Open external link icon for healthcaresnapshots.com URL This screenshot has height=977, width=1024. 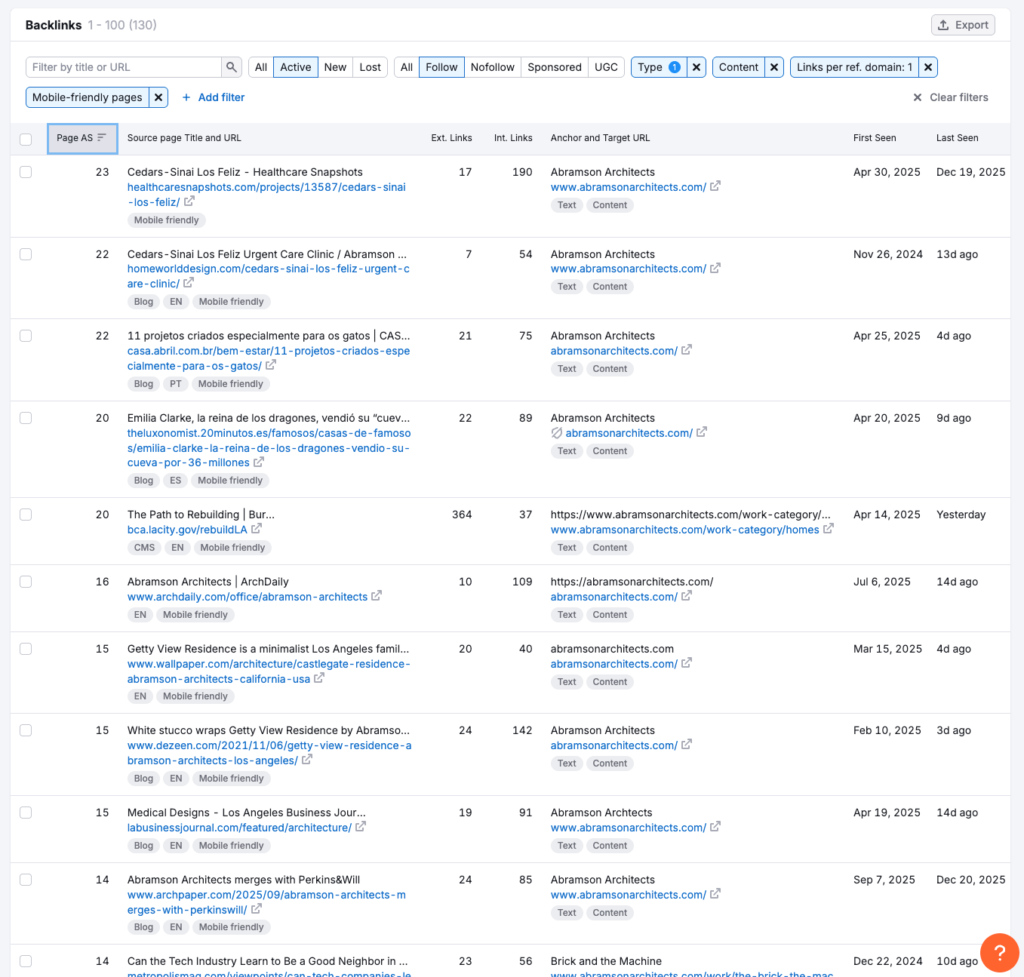pyautogui.click(x=189, y=202)
